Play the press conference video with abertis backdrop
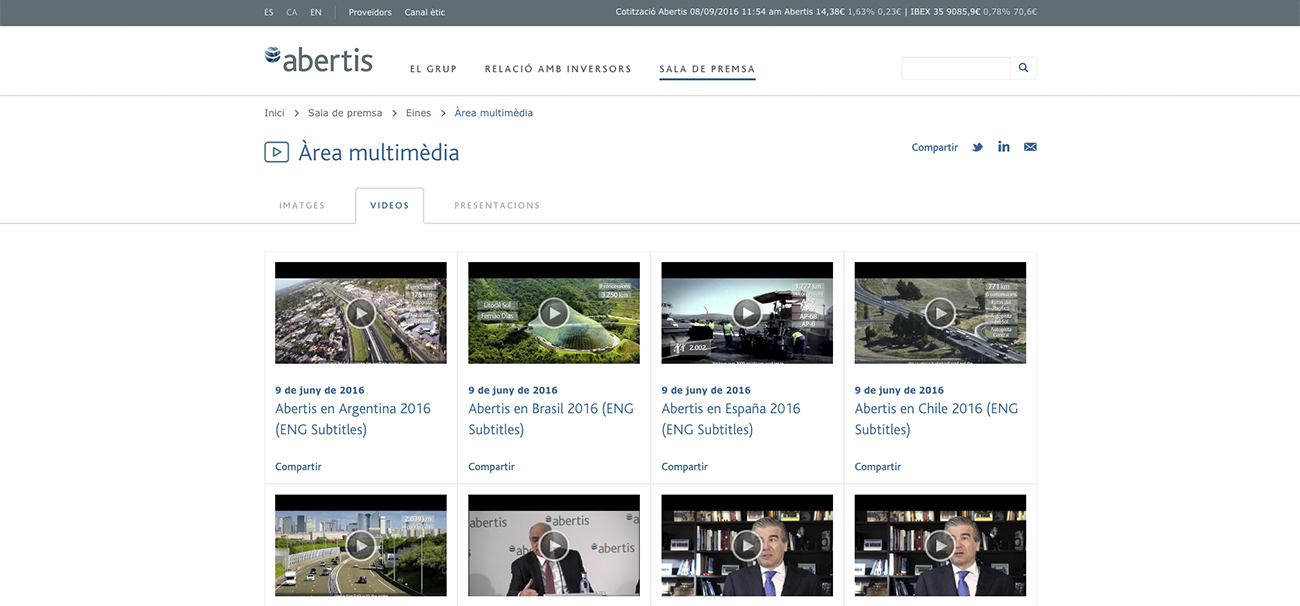The width and height of the screenshot is (1300, 606). (x=554, y=545)
